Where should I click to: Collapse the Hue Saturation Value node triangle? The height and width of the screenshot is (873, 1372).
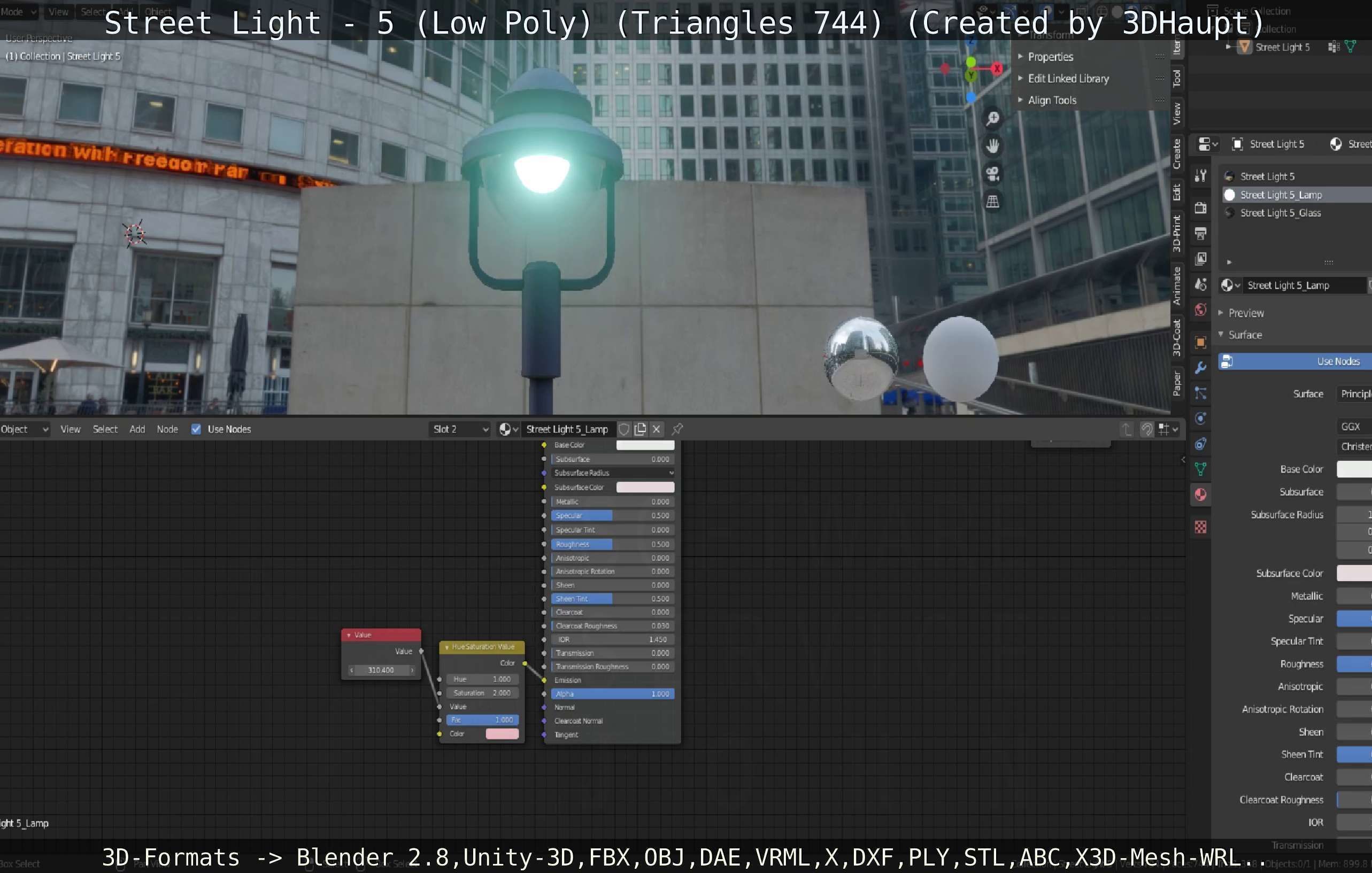(446, 647)
